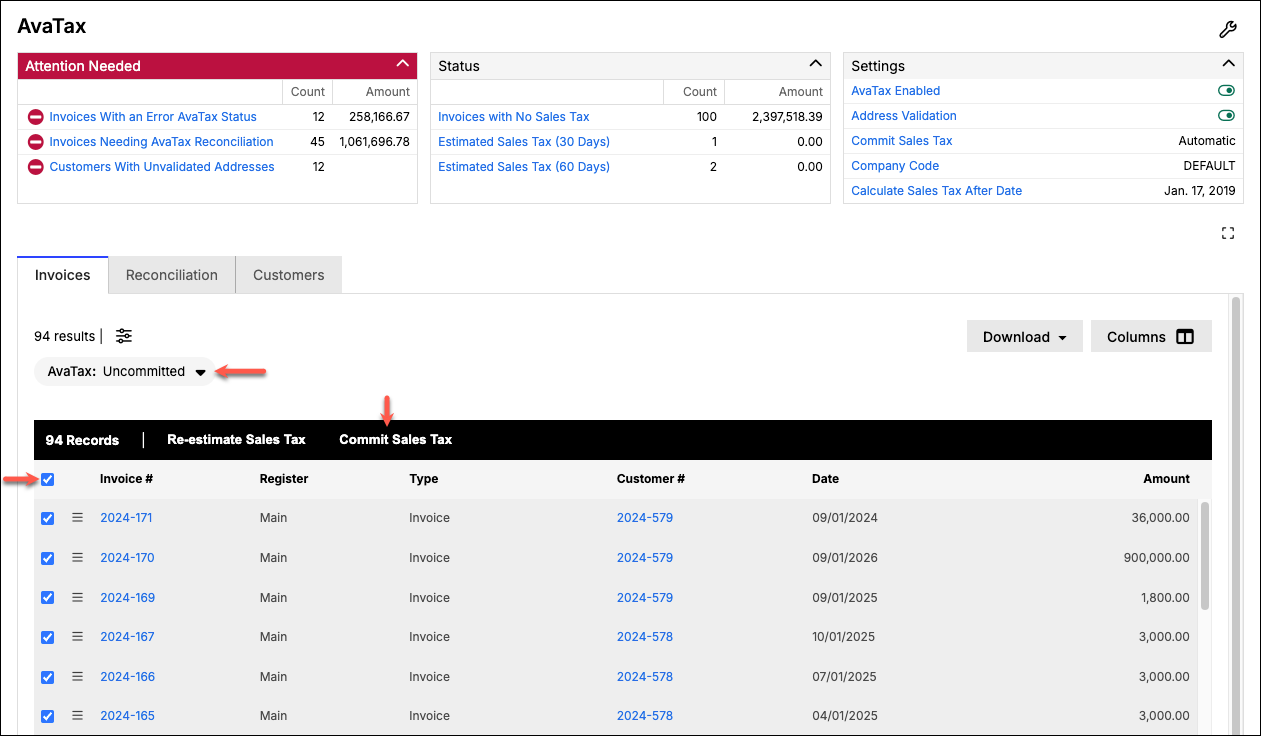Uncheck the checkbox for invoice 2024-170
The height and width of the screenshot is (736, 1261).
click(x=47, y=558)
